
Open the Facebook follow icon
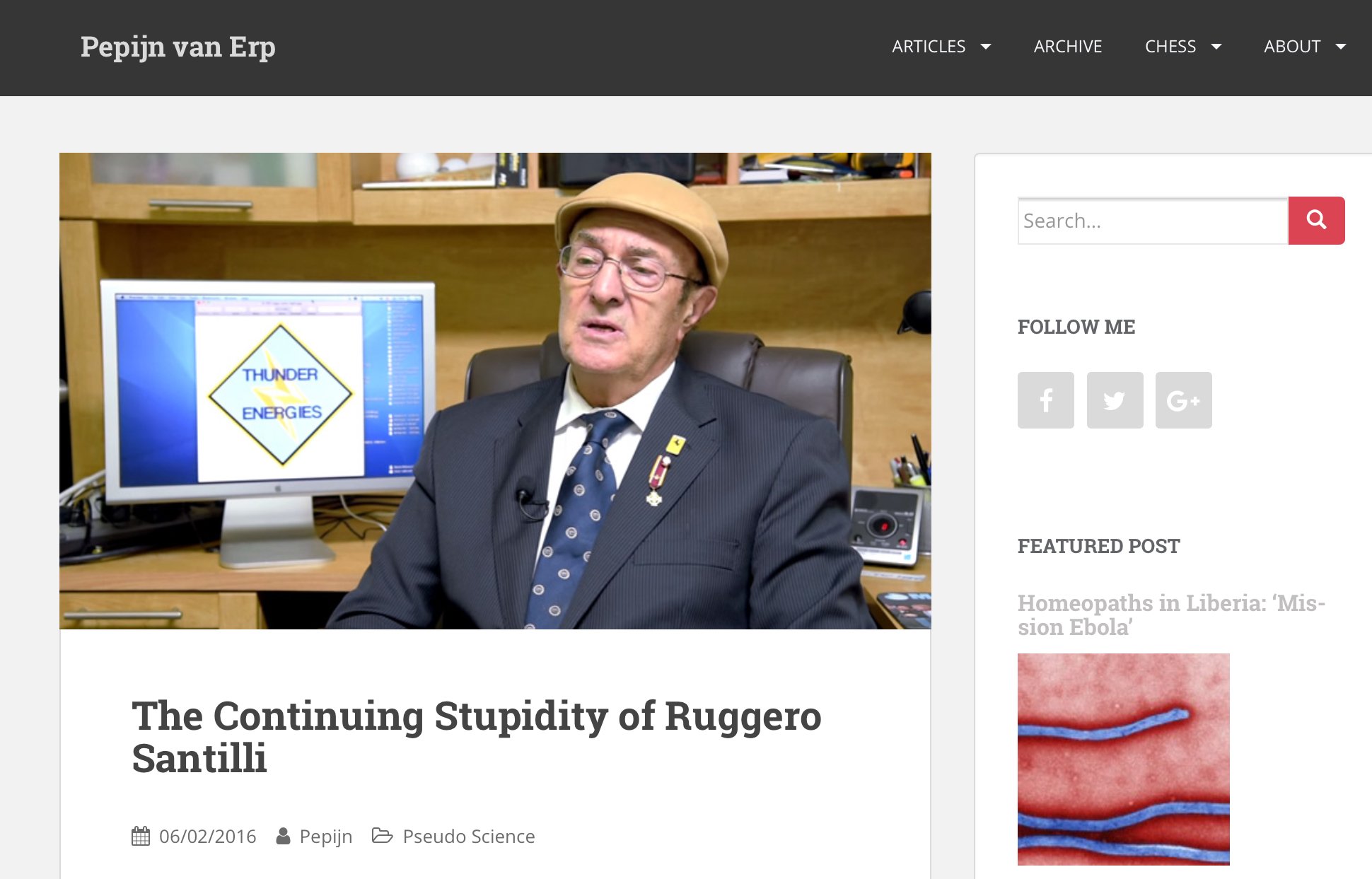pyautogui.click(x=1046, y=400)
